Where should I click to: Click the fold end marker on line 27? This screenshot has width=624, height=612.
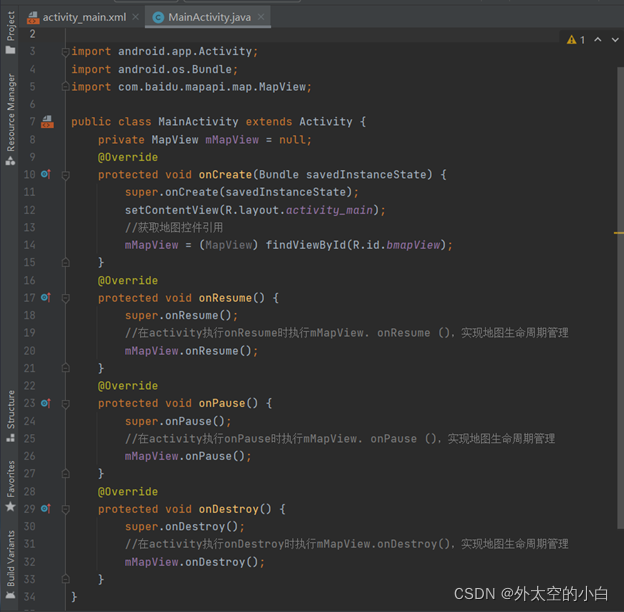tap(66, 474)
